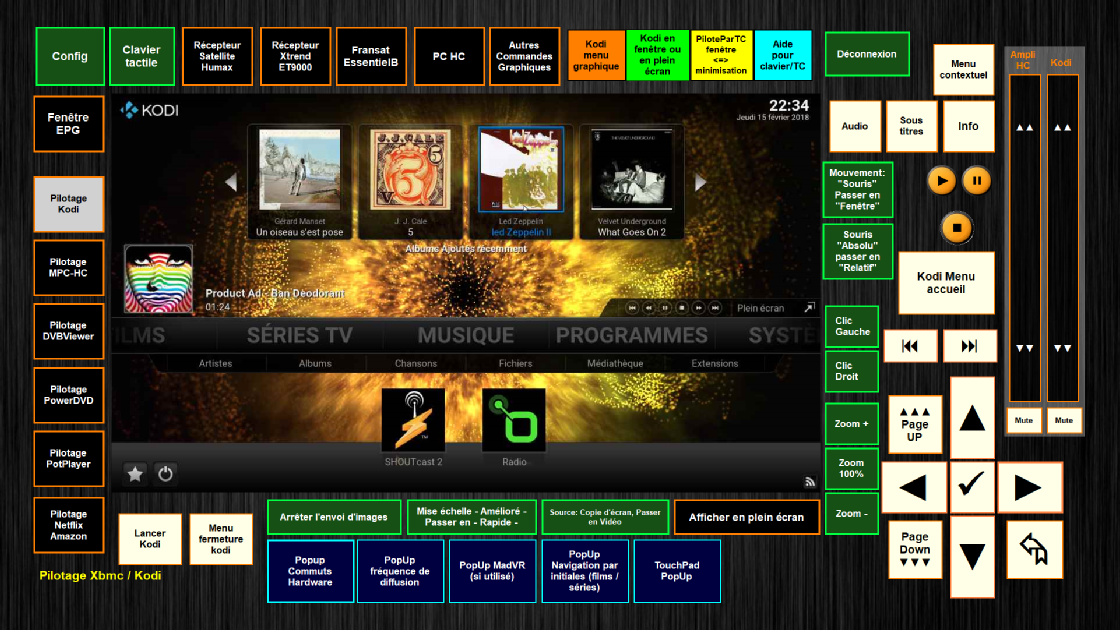The height and width of the screenshot is (630, 1120).
Task: Click Afficher en plein écran
Action: (746, 517)
